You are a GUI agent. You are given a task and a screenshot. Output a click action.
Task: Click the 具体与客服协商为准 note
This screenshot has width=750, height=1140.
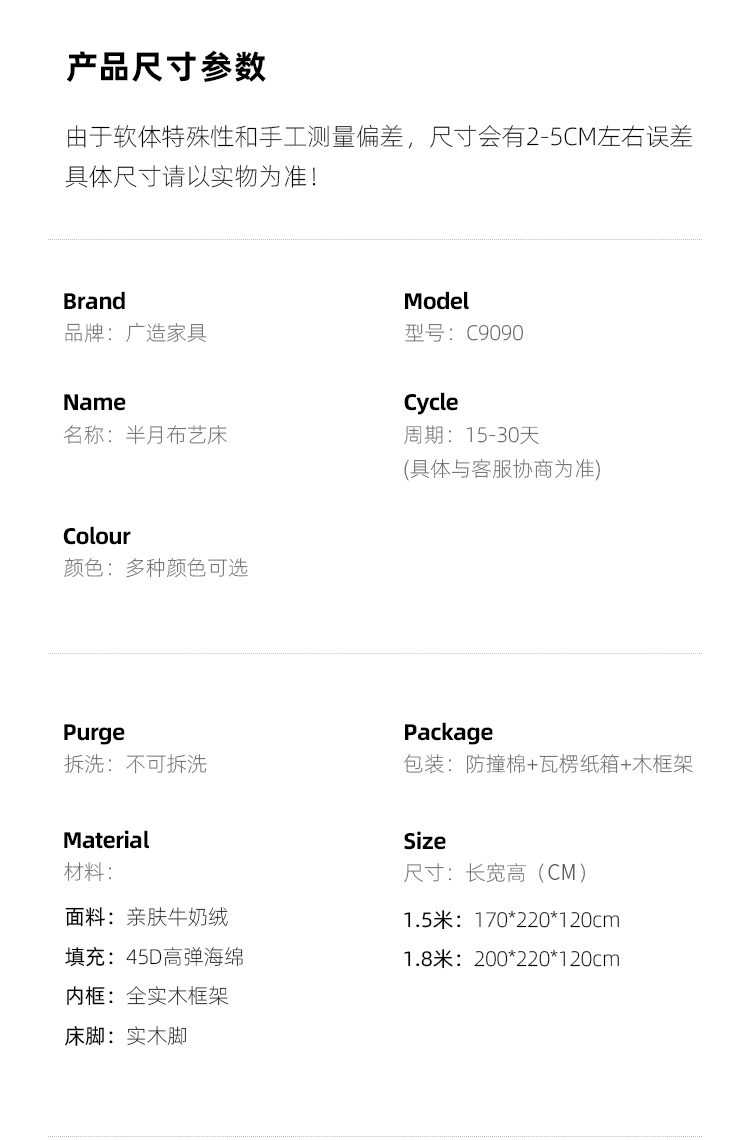(x=502, y=469)
